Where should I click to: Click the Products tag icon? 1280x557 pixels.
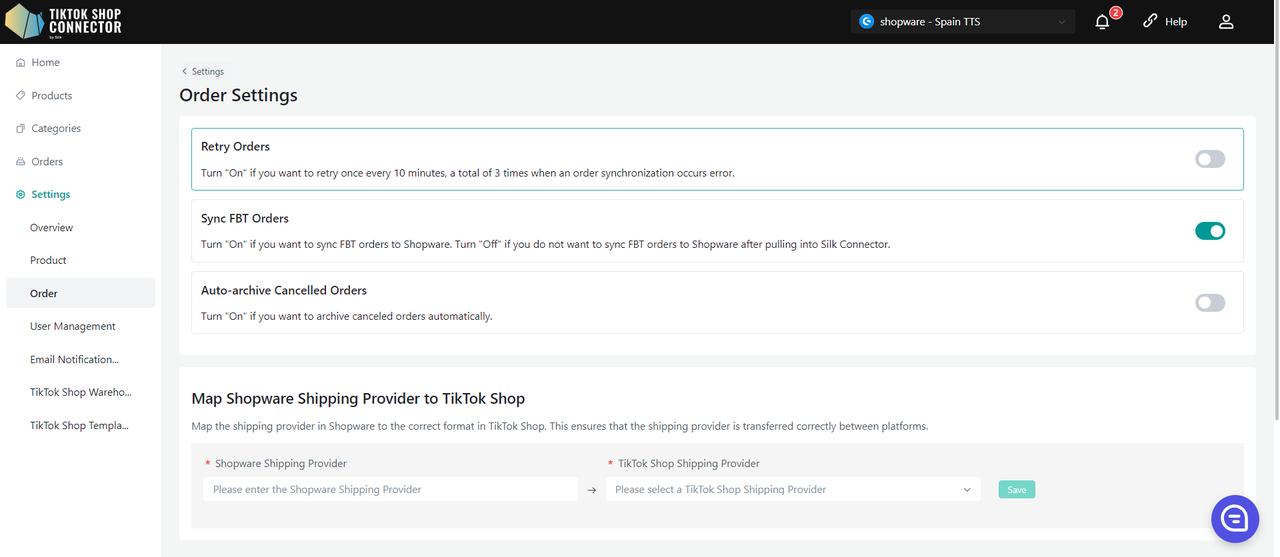21,96
